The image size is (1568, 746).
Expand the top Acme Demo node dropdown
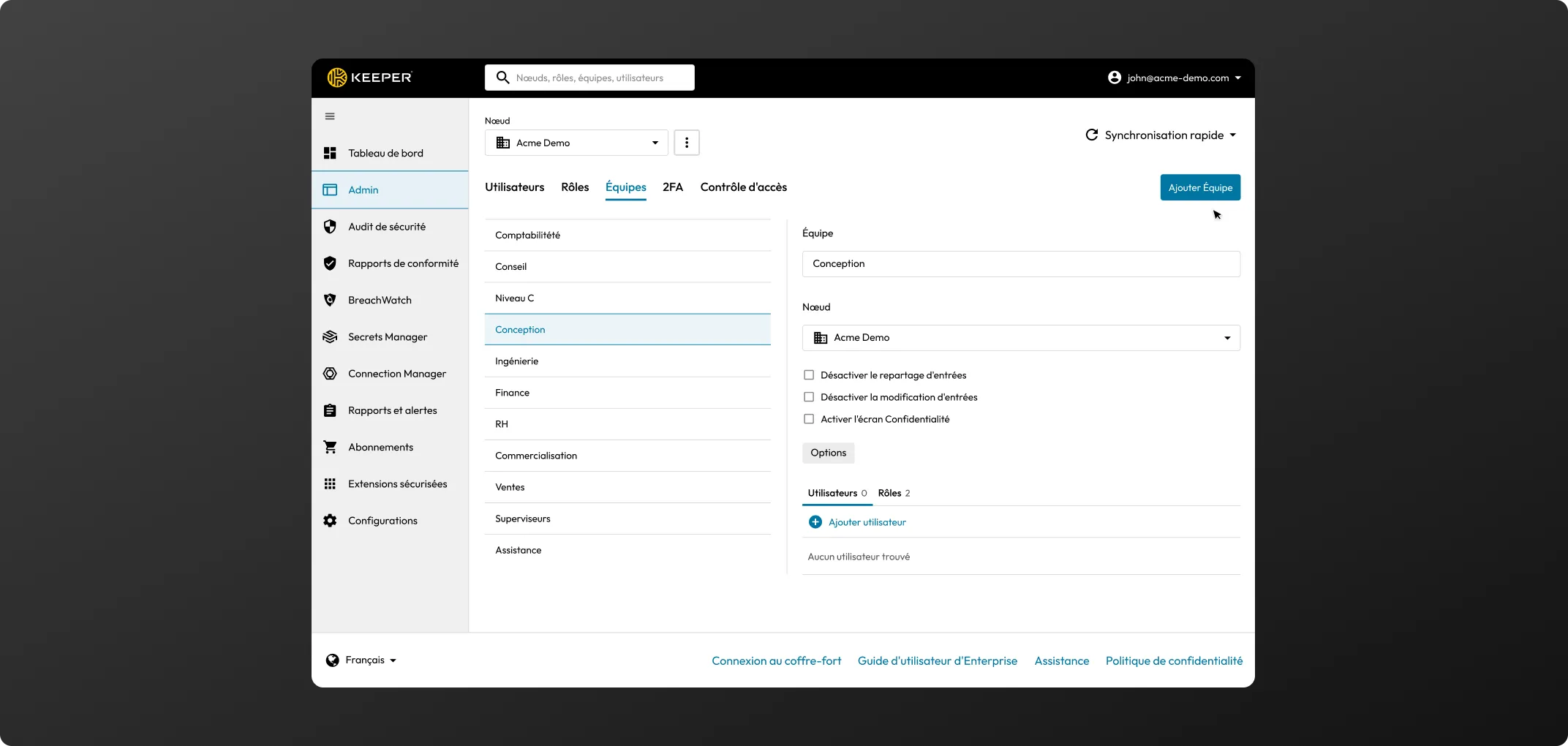576,143
